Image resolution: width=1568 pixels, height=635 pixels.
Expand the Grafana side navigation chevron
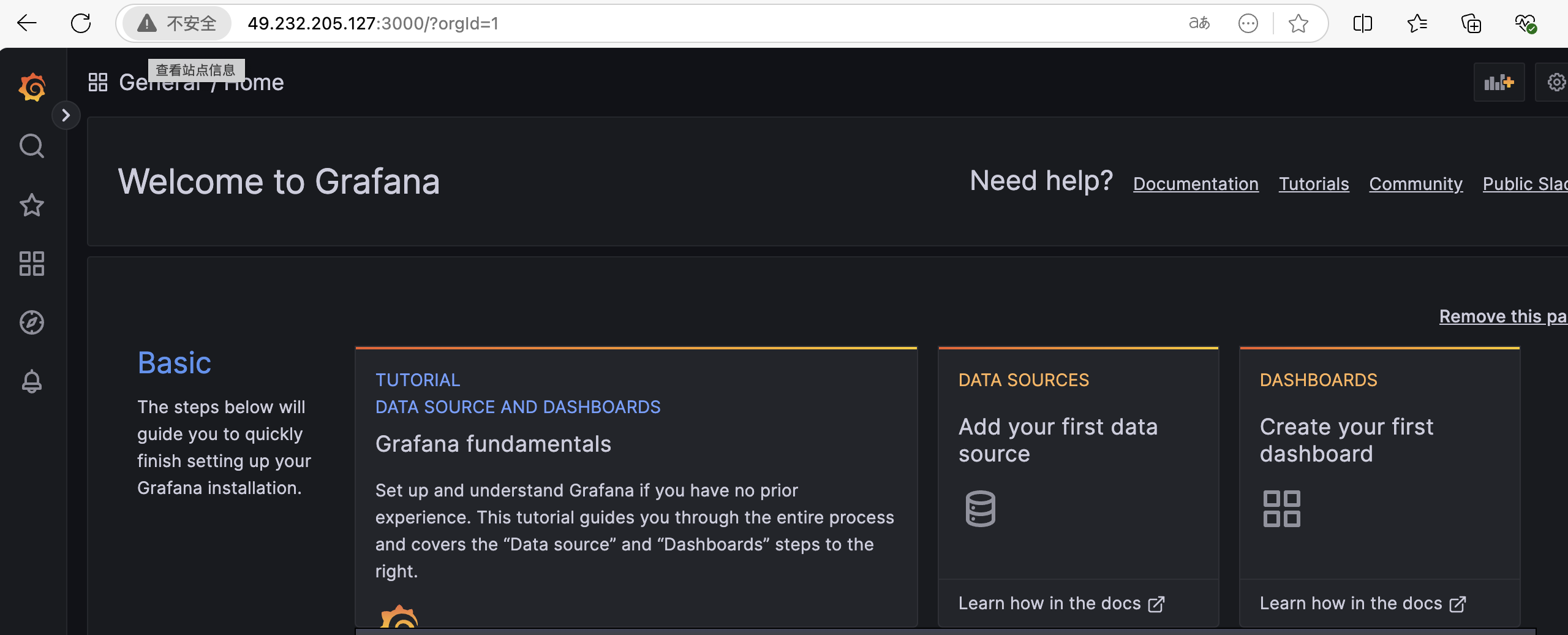click(x=66, y=115)
